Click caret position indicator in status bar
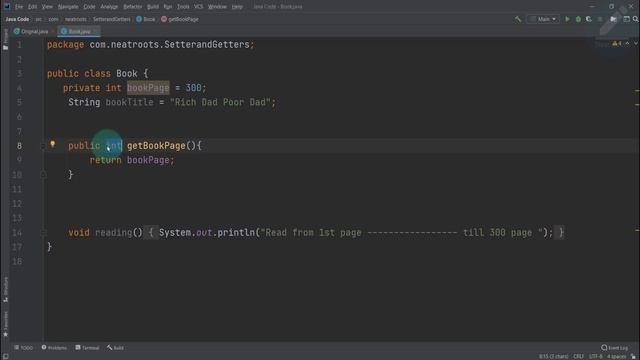The image size is (640, 360). coord(553,356)
